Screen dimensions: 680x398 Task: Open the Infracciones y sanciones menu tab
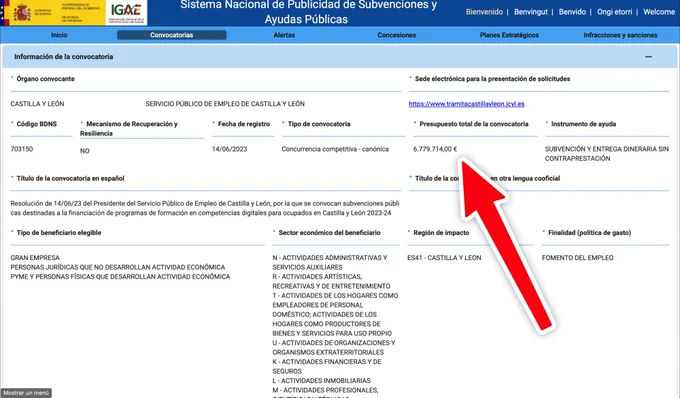point(620,35)
